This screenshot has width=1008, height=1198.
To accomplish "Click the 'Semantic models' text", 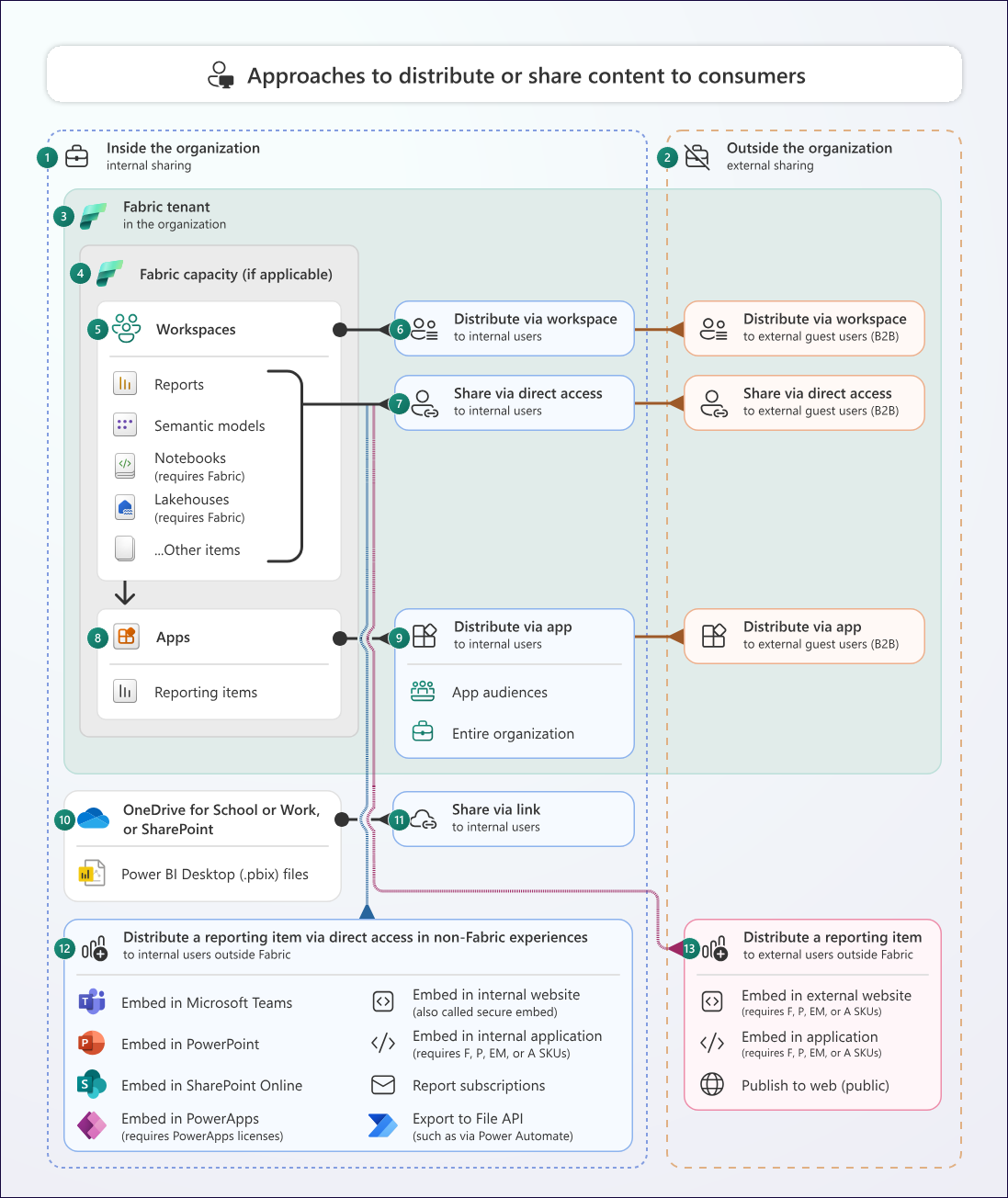I will coord(210,425).
